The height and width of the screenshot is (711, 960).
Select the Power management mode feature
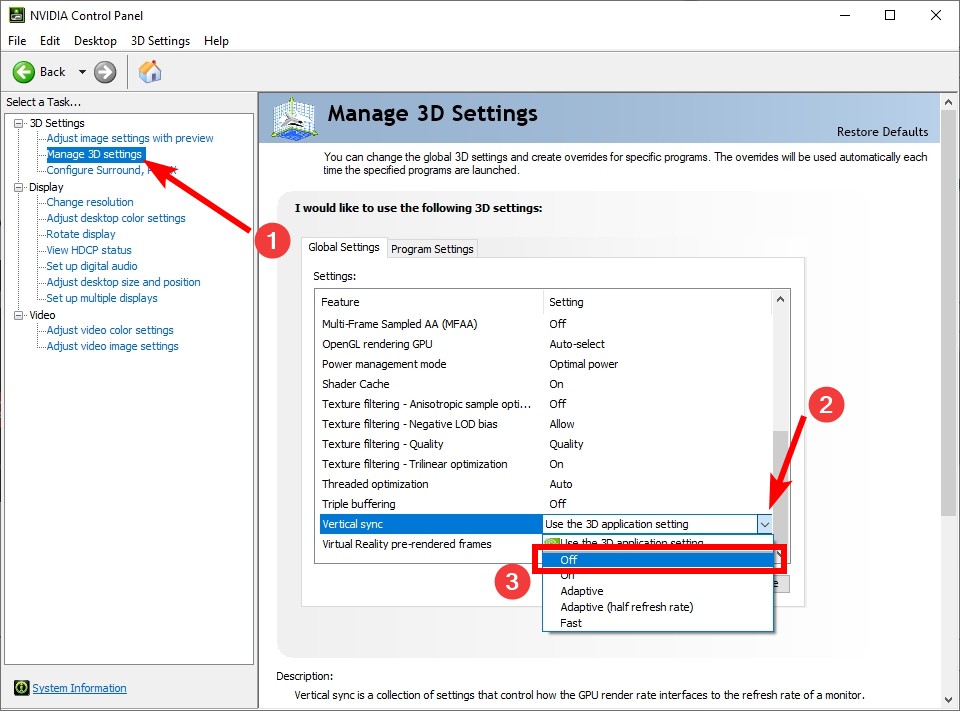[384, 364]
